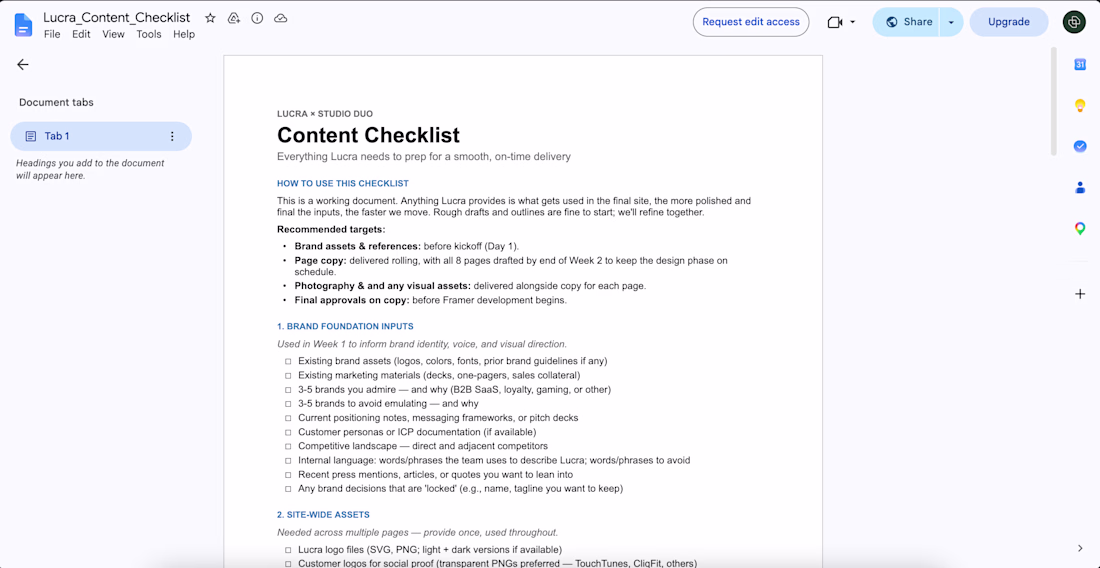Image resolution: width=1100 pixels, height=568 pixels.
Task: Open Google Calendar in the side panel
Action: point(1080,65)
